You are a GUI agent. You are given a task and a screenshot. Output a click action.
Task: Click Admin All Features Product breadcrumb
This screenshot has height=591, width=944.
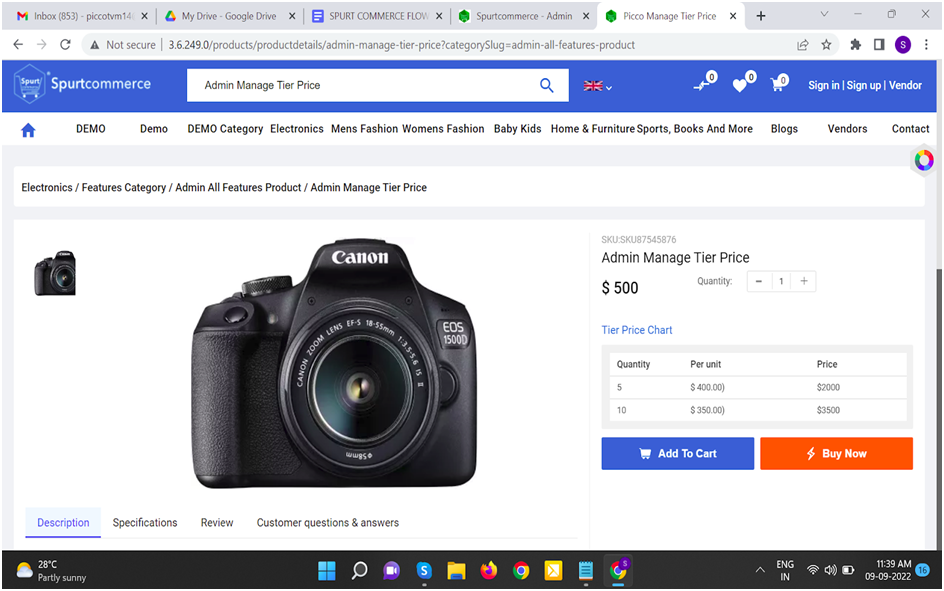pyautogui.click(x=238, y=188)
